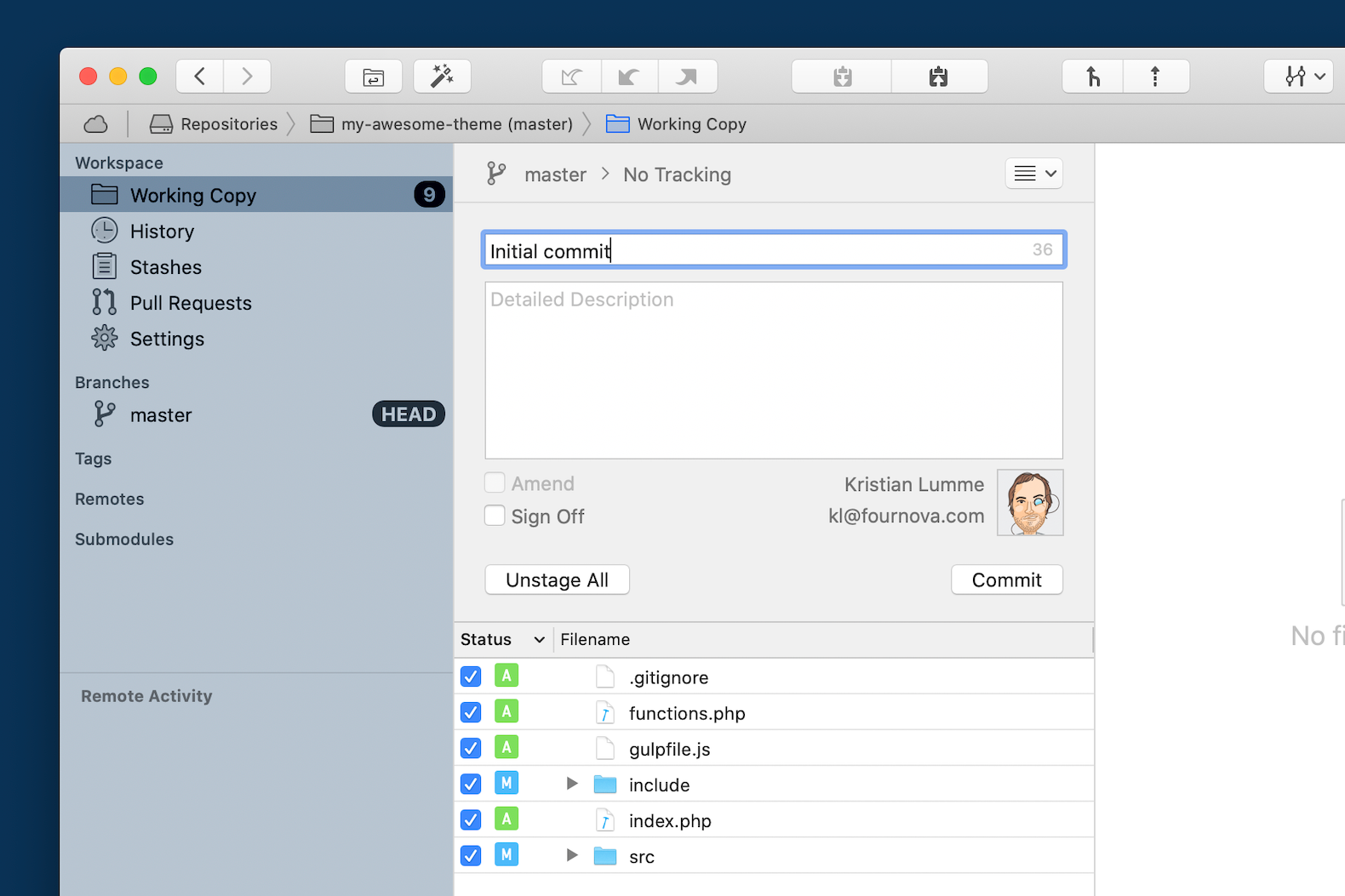The image size is (1345, 896).
Task: Unstage the .gitignore file checkbox
Action: (471, 676)
